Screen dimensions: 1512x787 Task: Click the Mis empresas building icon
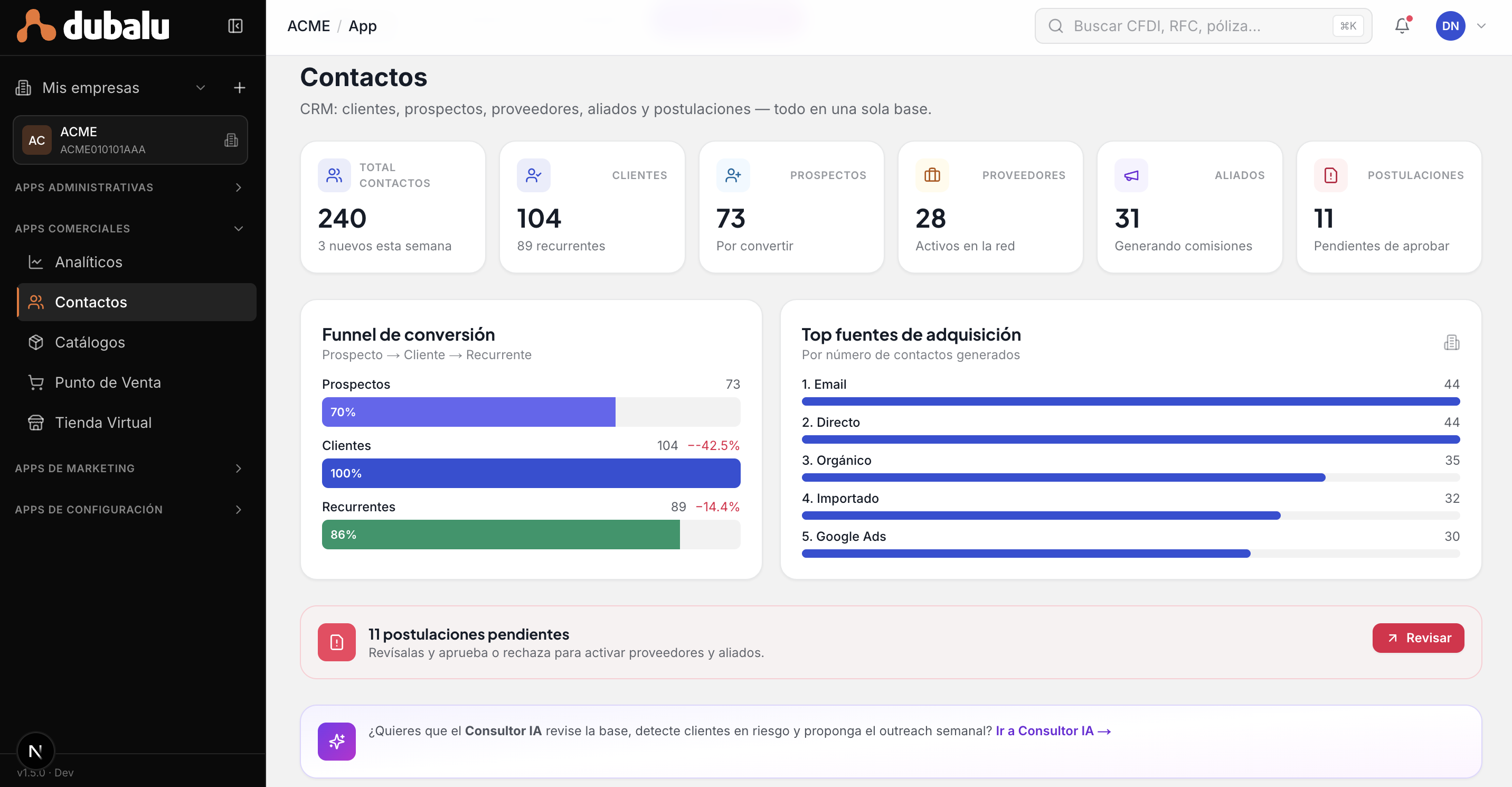23,88
